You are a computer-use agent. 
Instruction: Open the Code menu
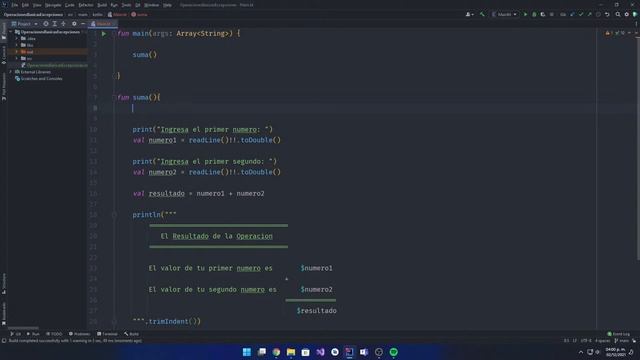(70, 5)
